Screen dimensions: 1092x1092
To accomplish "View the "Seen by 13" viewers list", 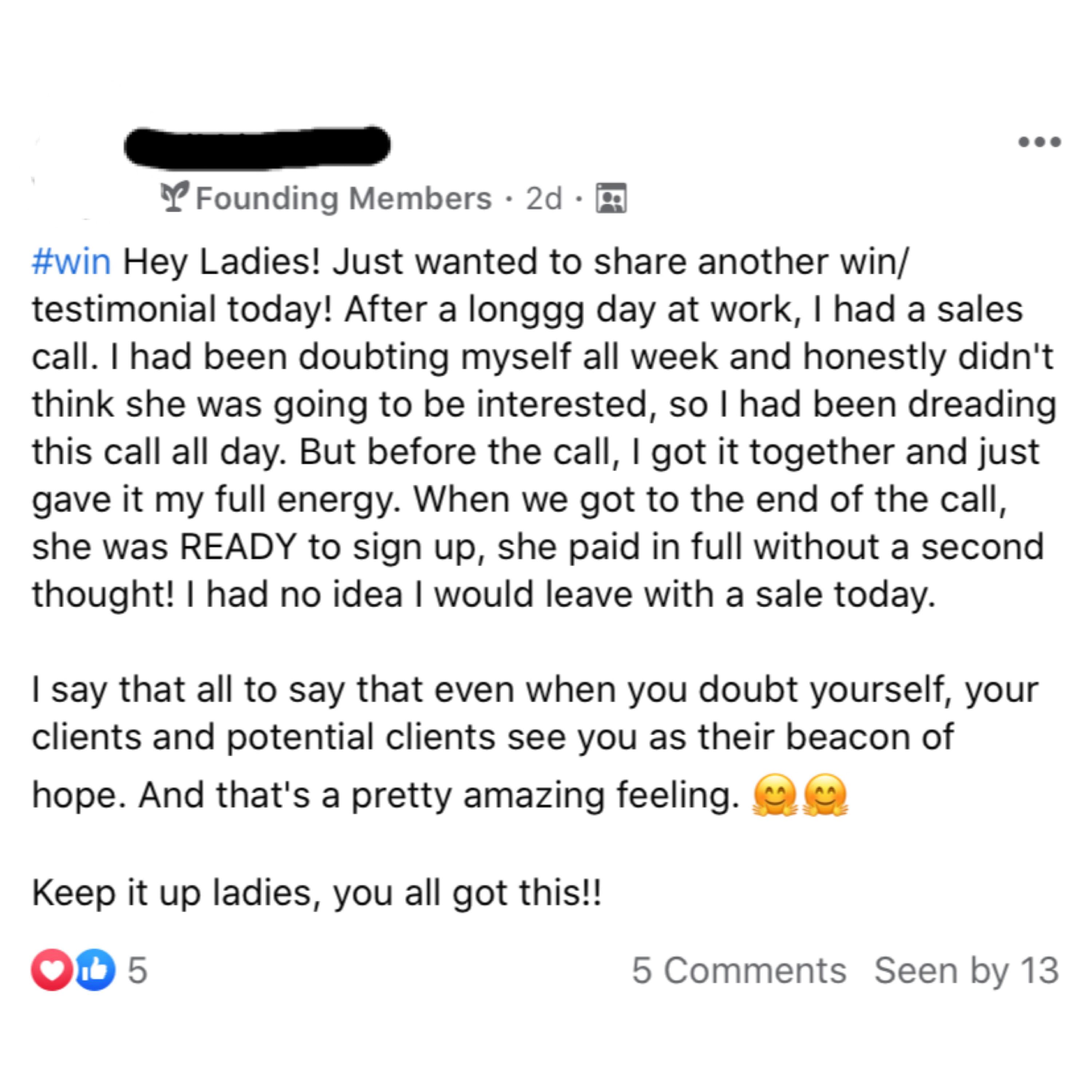I will pos(966,970).
